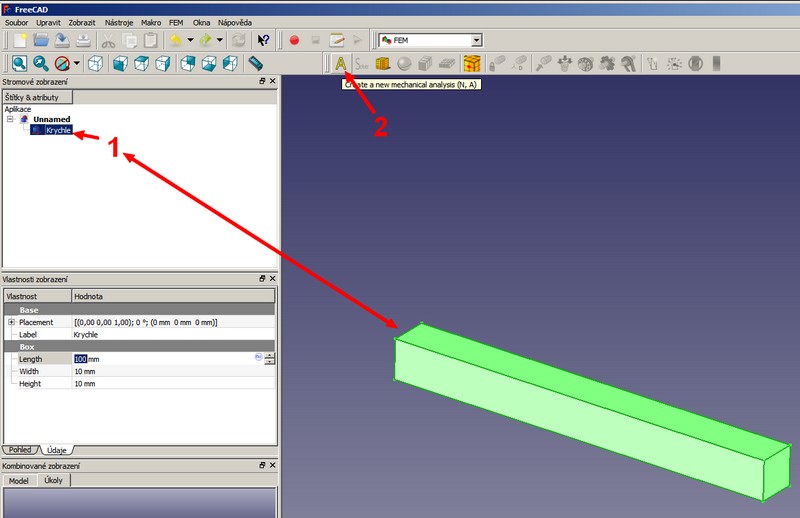
Task: Collapse the Unnamed document tree node
Action: point(10,119)
